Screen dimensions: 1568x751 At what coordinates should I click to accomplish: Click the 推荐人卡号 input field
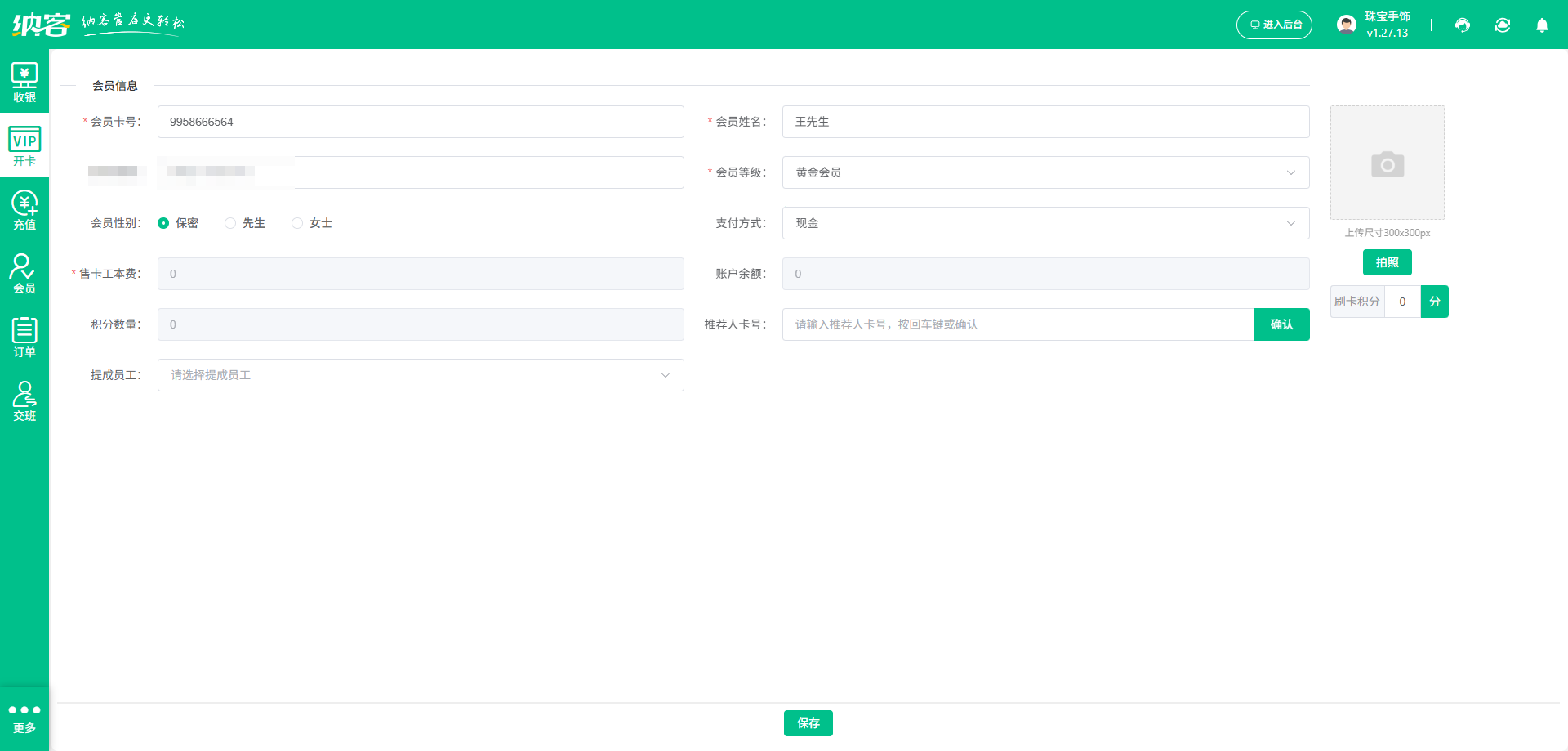pyautogui.click(x=1018, y=324)
